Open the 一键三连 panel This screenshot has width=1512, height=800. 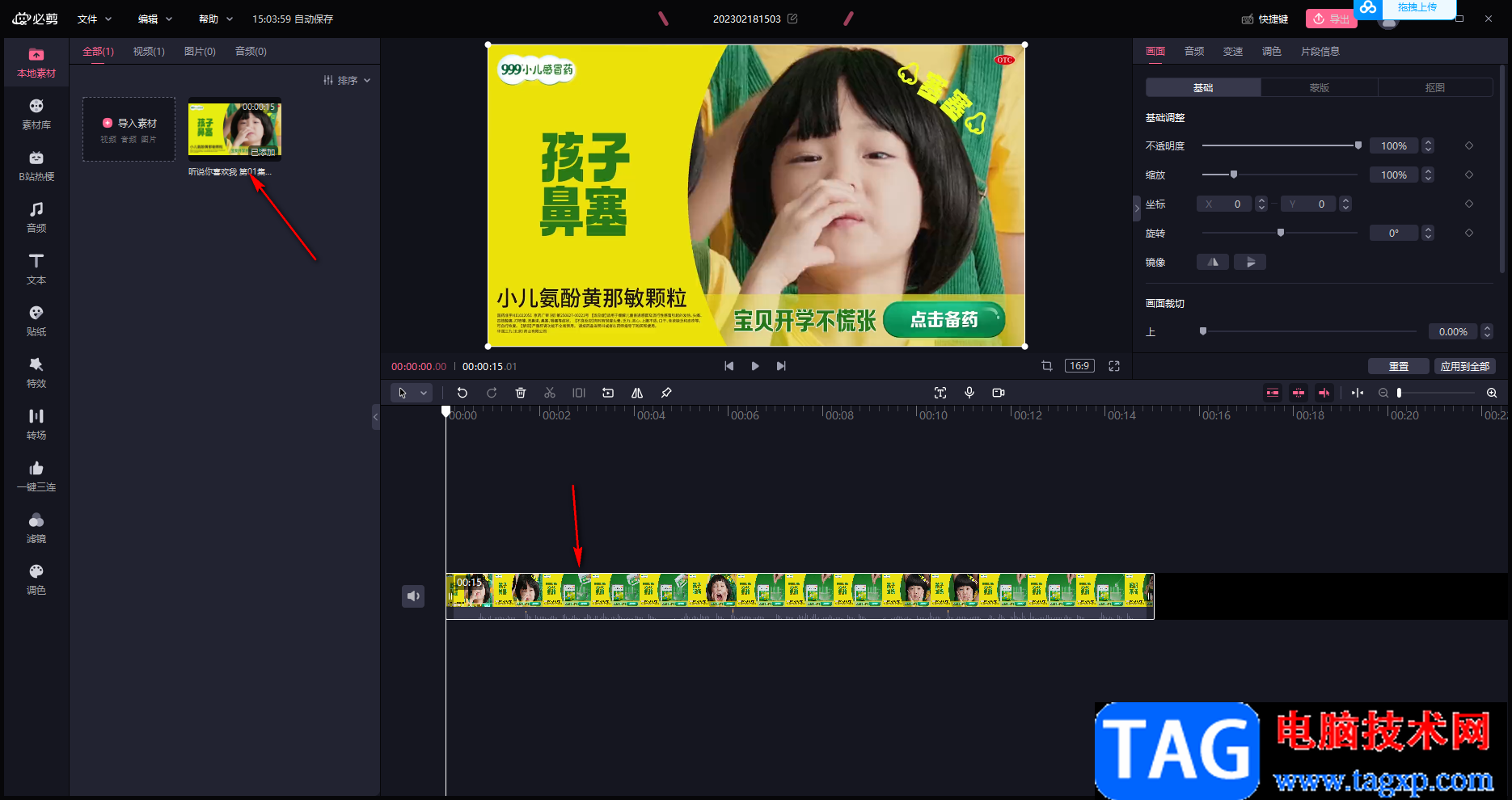pos(36,477)
